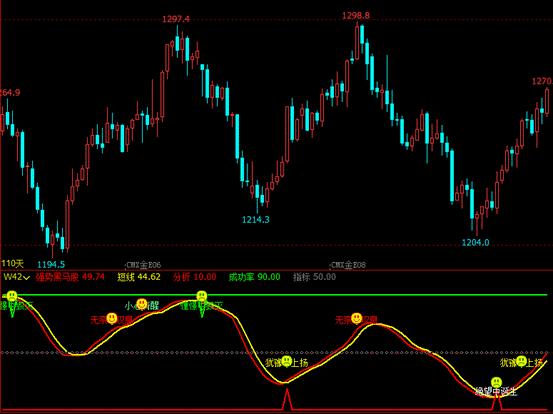Click the CMX金E06 contract marker

click(x=143, y=265)
